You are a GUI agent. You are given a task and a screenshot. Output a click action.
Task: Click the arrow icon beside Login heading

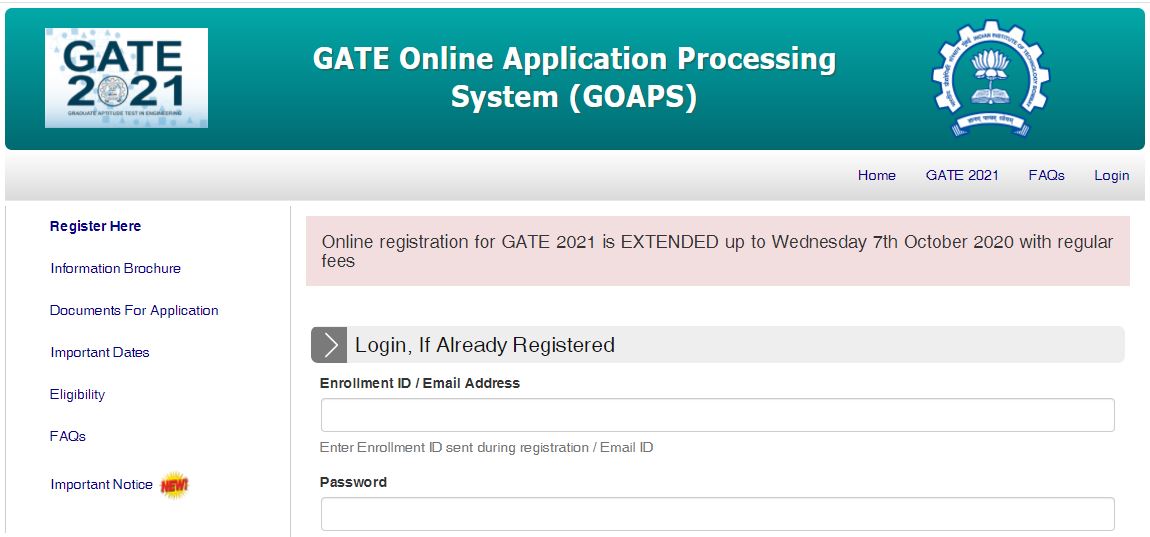click(x=329, y=345)
